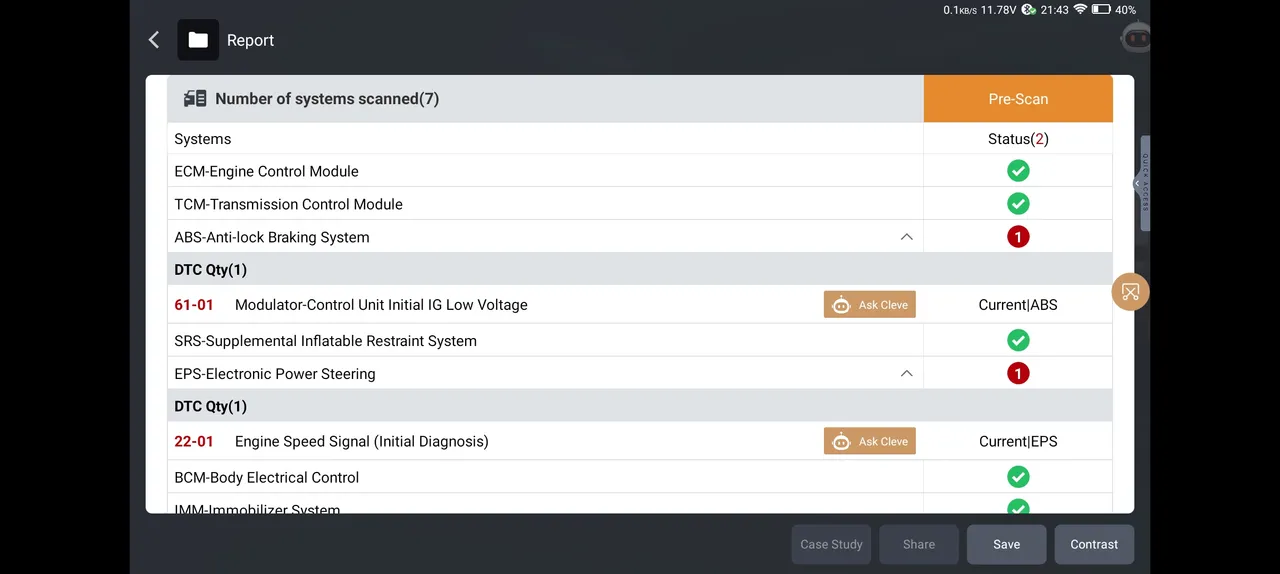The image size is (1280, 574).
Task: Select the Pre-Scan tab
Action: tap(1018, 99)
